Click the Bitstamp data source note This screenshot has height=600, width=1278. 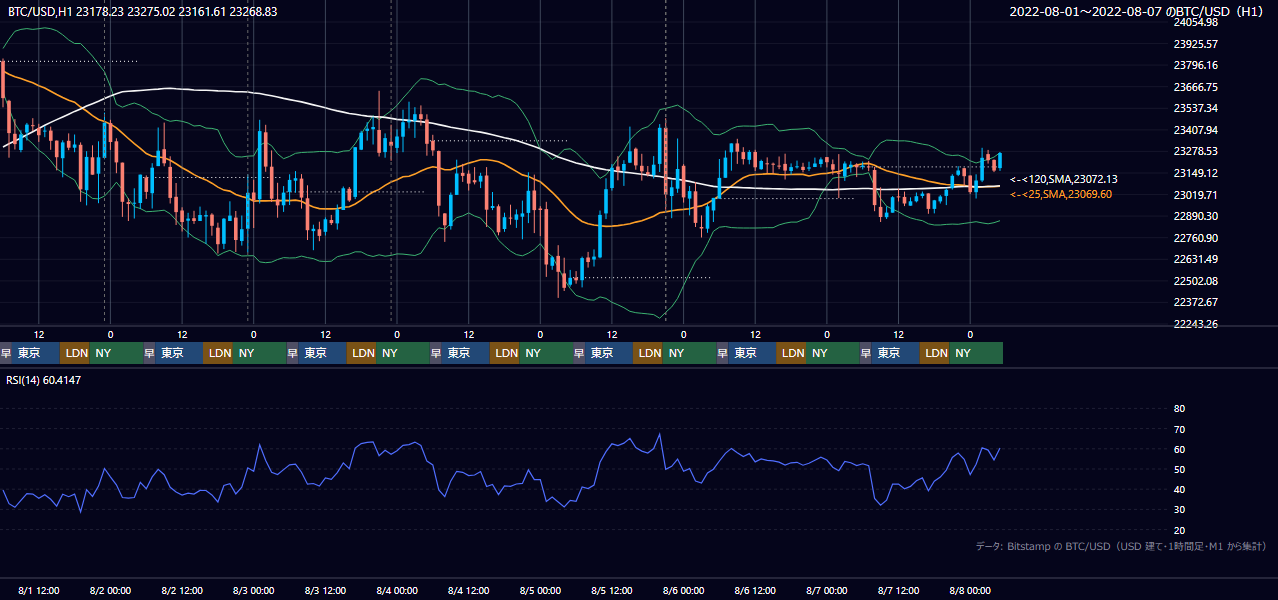[x=1121, y=546]
